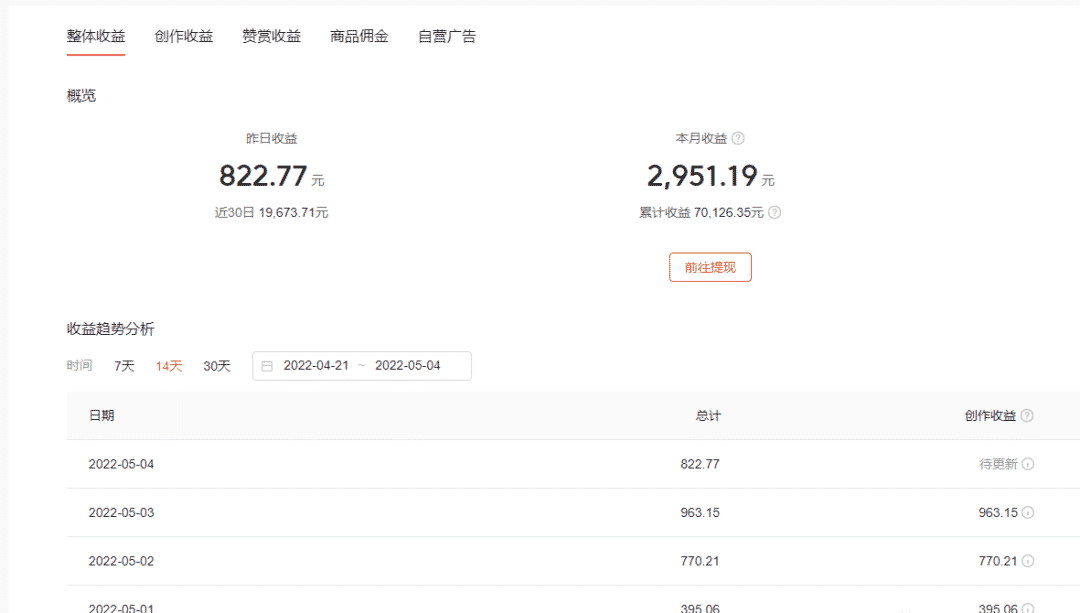Click info icon beside 395.06 创作收益
The height and width of the screenshot is (613, 1080).
coord(1028,608)
